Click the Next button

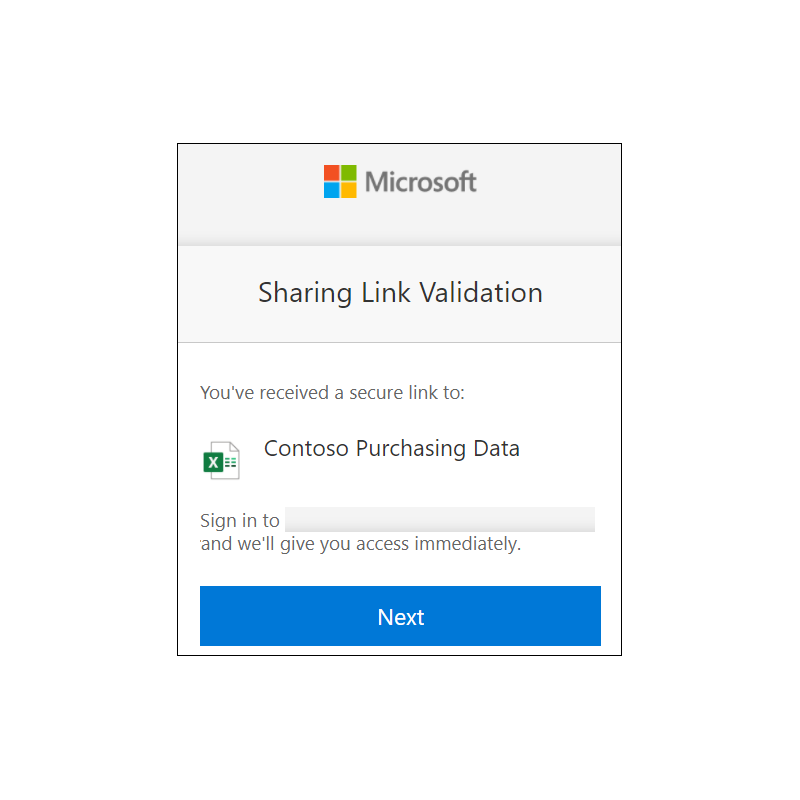(401, 616)
